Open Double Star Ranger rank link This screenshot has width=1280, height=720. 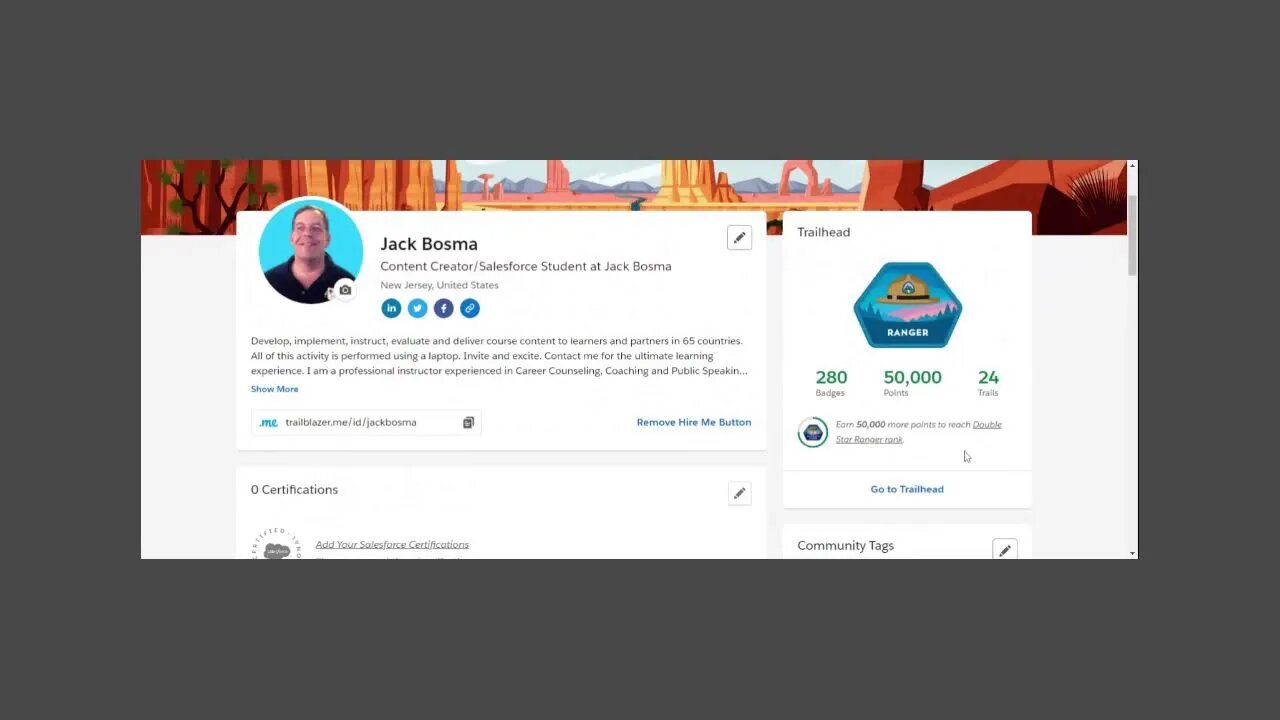[919, 432]
